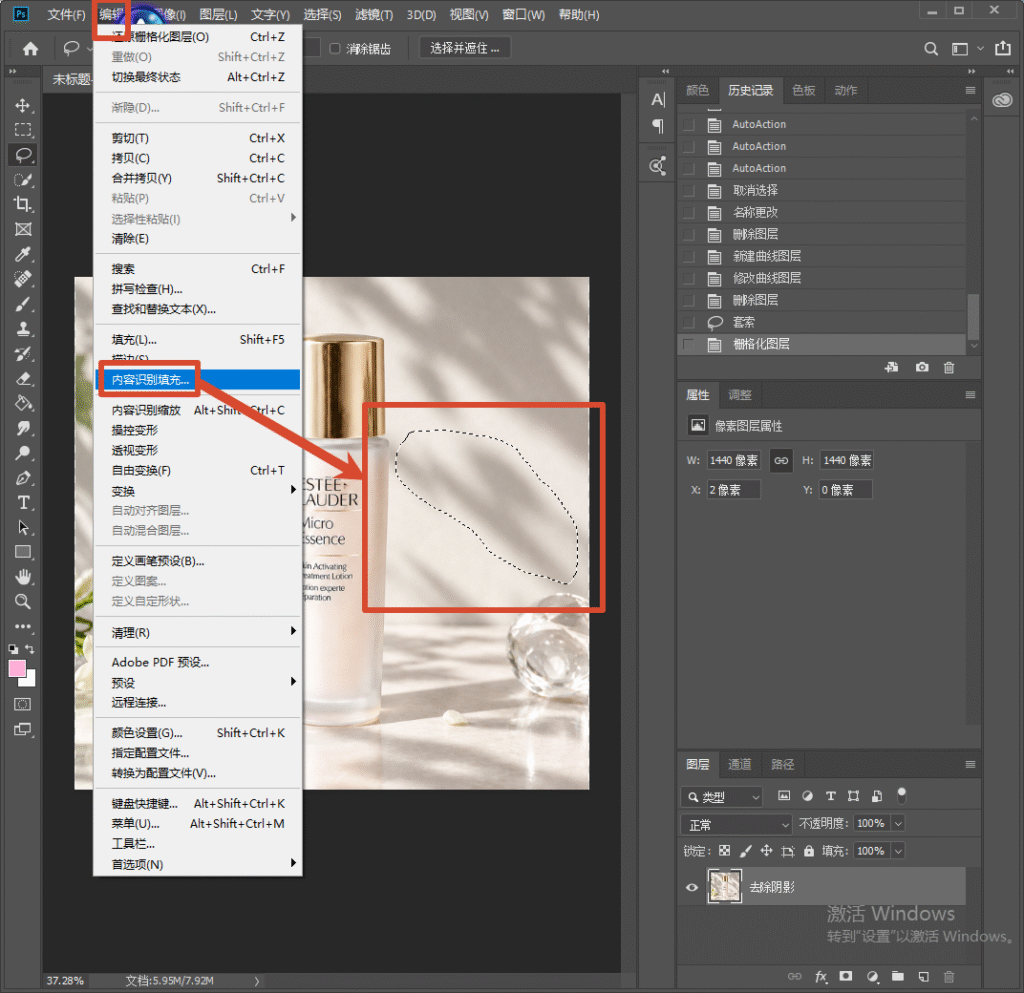Expand the 变换 submenu
Image resolution: width=1024 pixels, height=993 pixels.
click(x=198, y=491)
